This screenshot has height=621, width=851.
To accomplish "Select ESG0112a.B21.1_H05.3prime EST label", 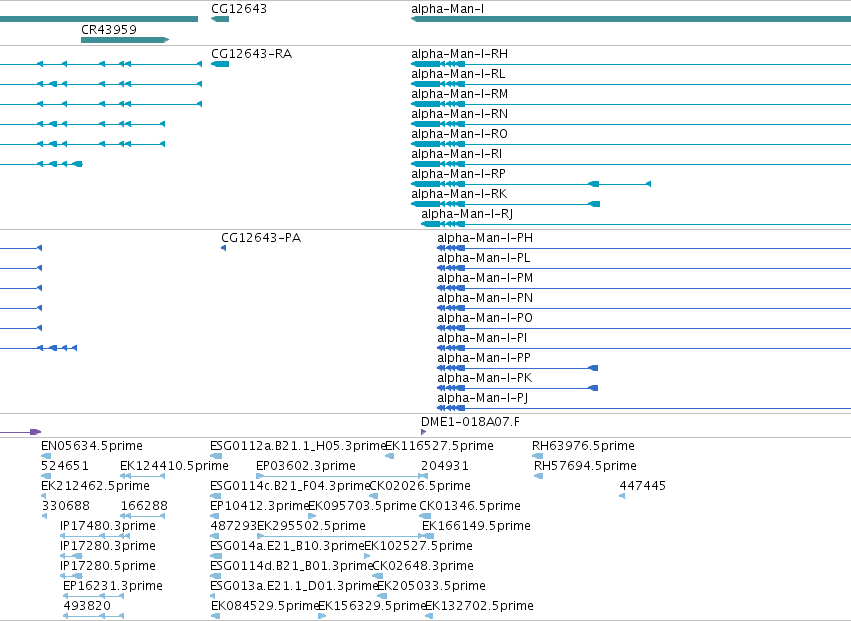I will tap(298, 446).
